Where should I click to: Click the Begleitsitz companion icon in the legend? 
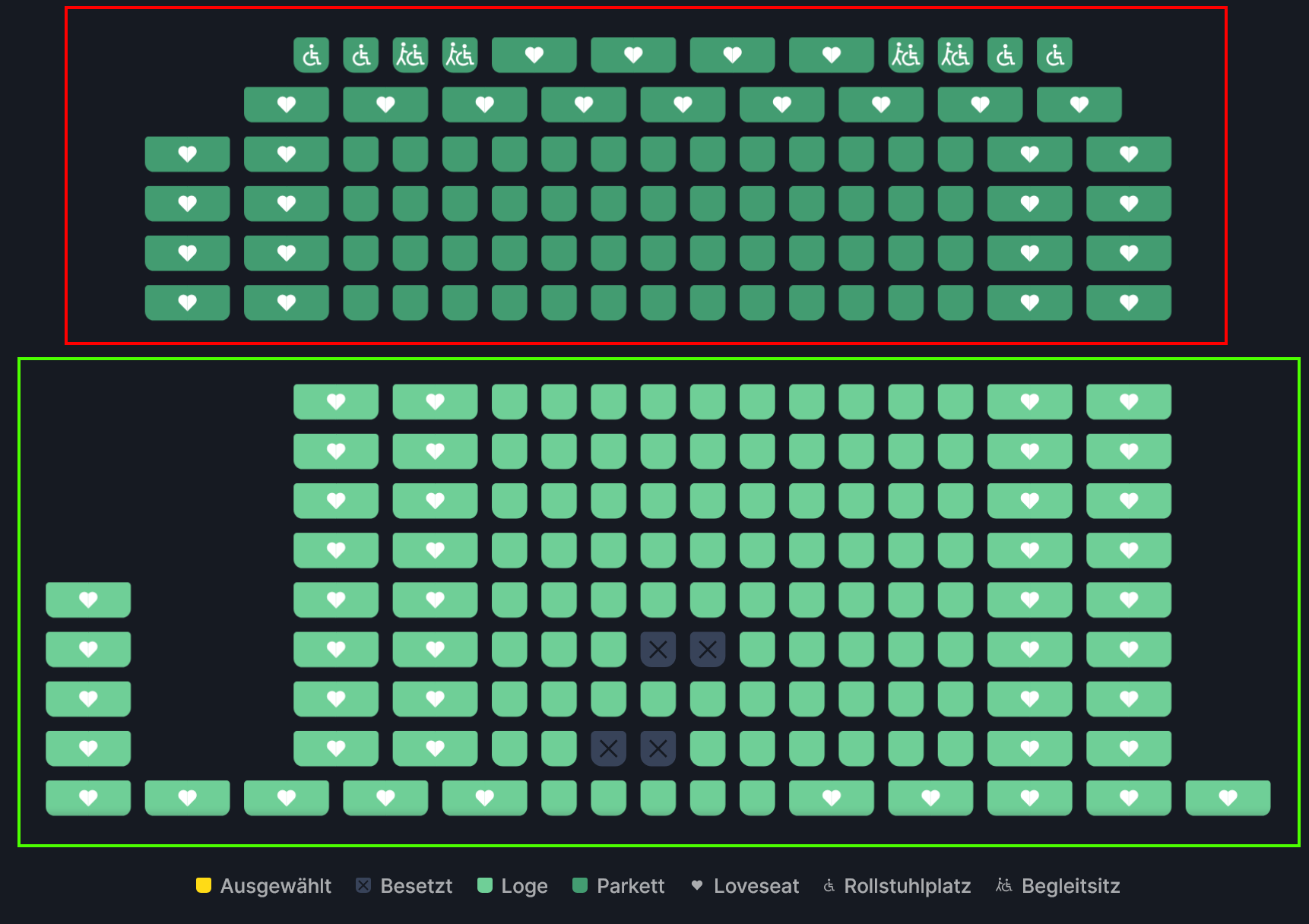[1004, 886]
